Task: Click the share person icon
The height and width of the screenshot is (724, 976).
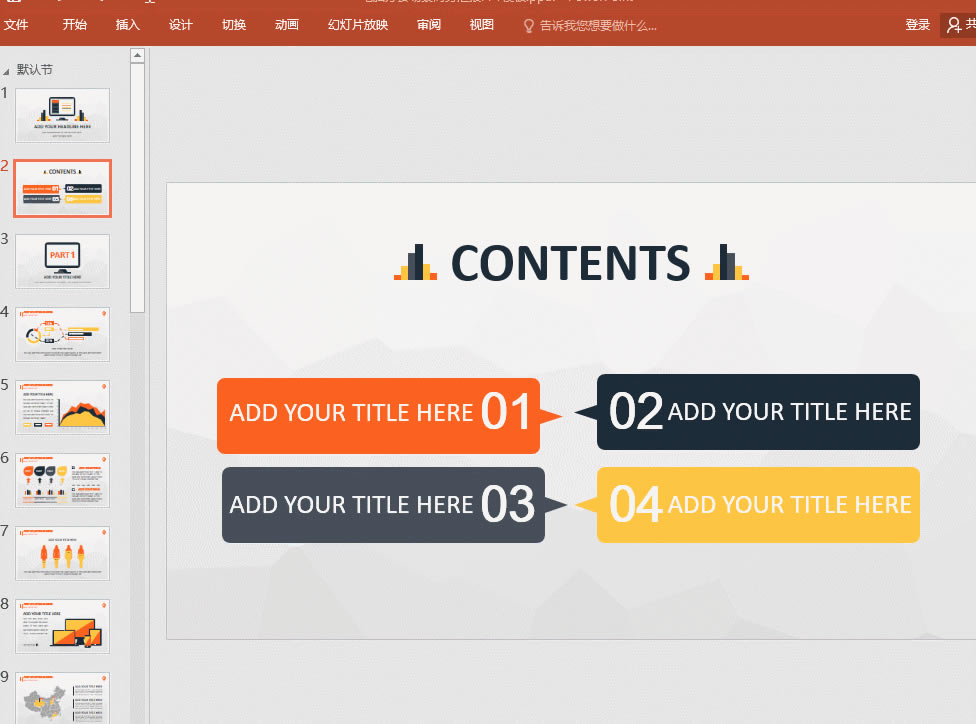Action: point(954,25)
